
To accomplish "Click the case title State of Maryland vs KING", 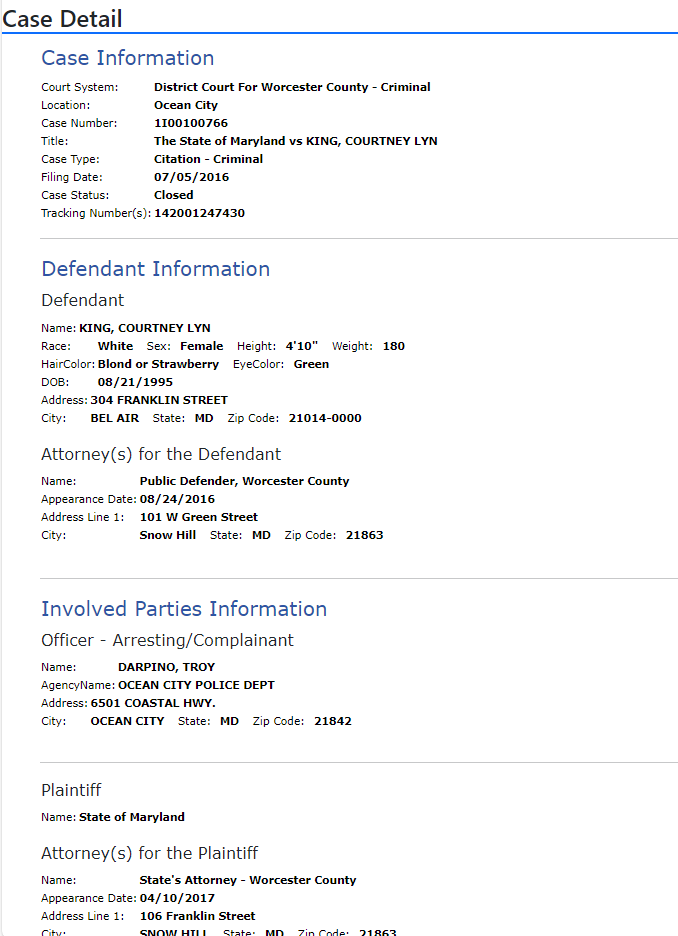I will coord(295,141).
